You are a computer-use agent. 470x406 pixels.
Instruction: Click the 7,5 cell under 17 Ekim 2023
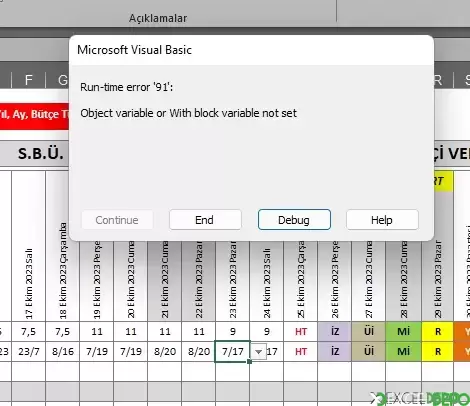(29, 332)
